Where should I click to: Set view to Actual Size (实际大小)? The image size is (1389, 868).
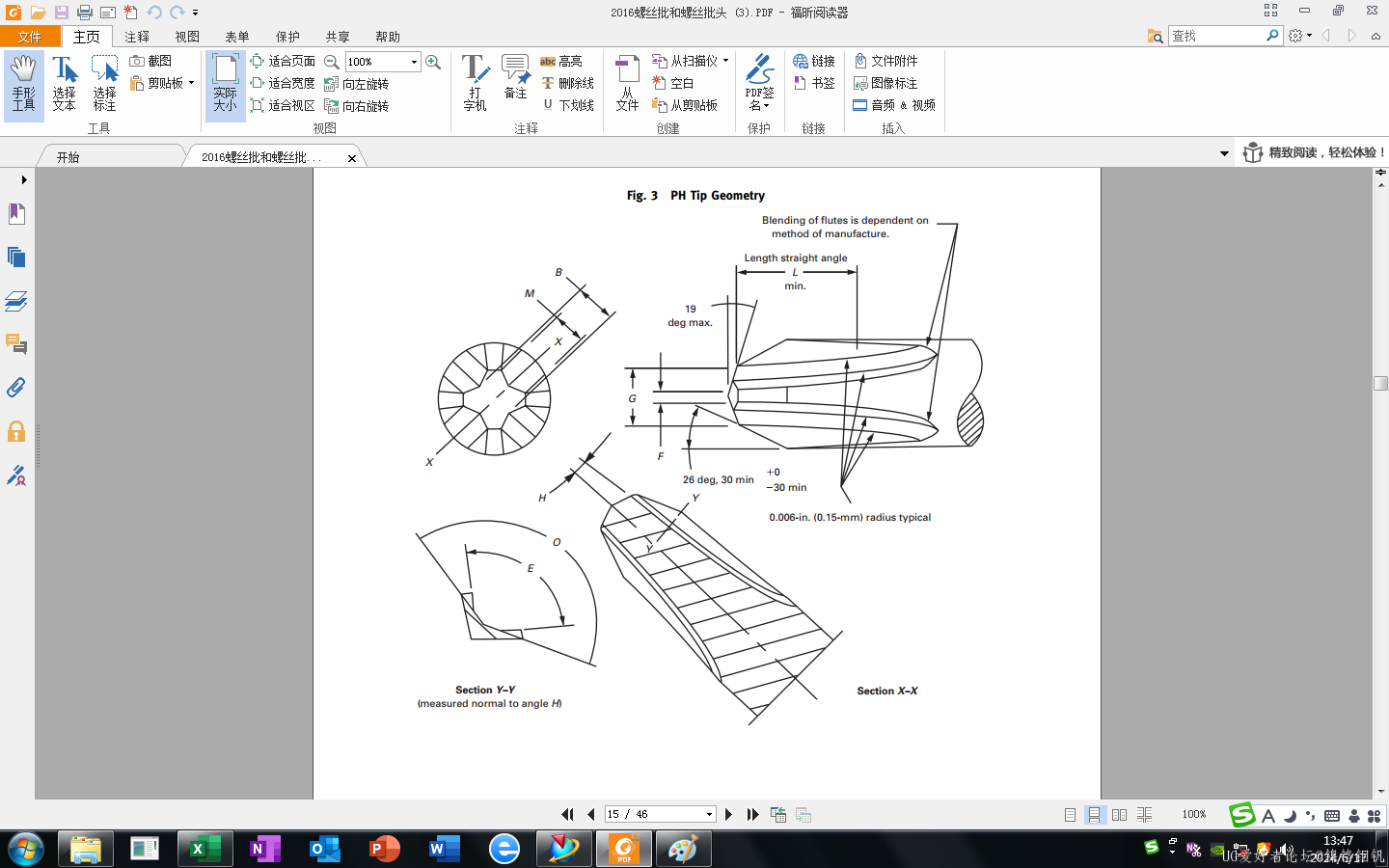point(226,85)
